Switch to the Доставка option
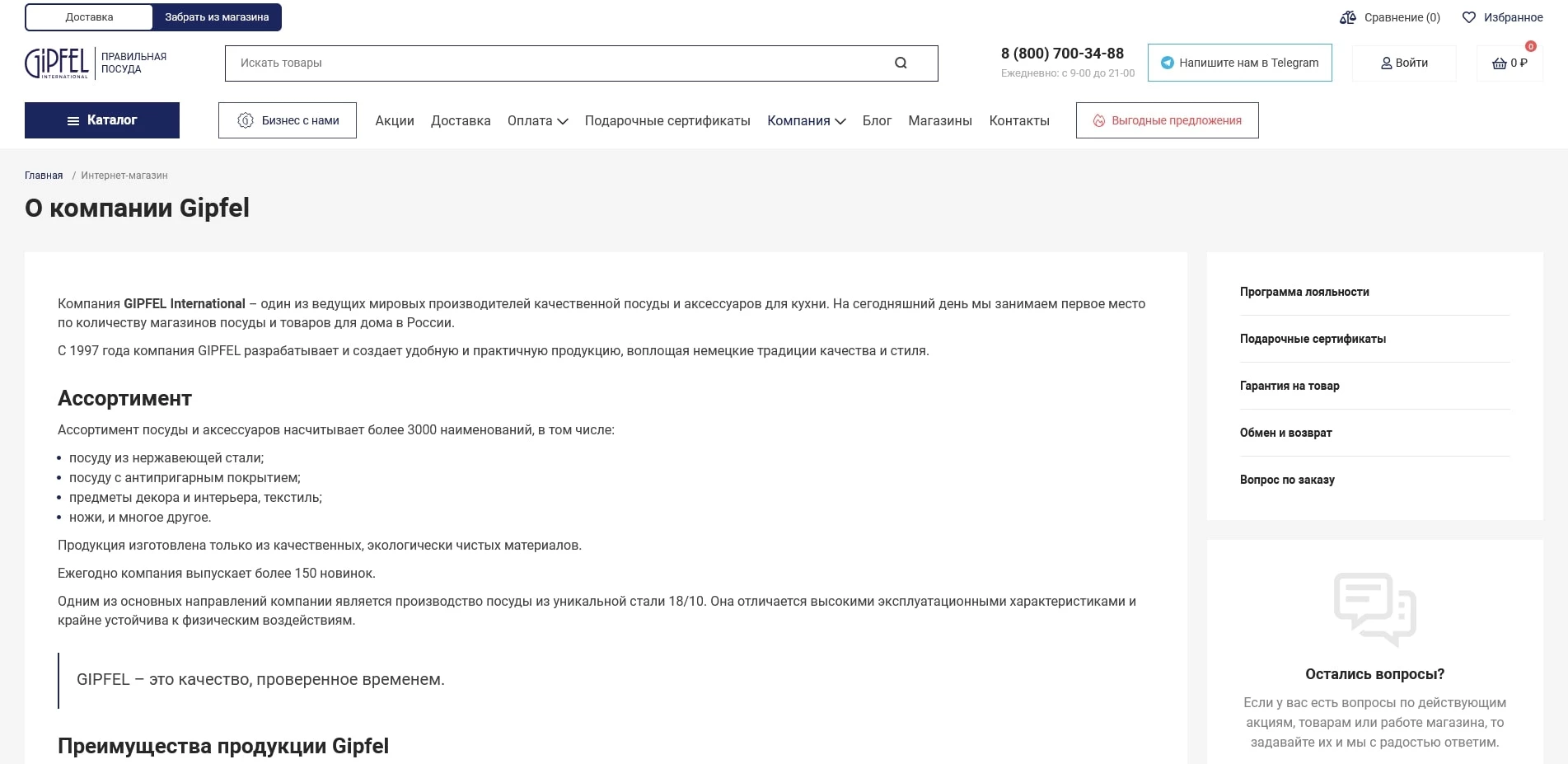1568x764 pixels. point(88,16)
